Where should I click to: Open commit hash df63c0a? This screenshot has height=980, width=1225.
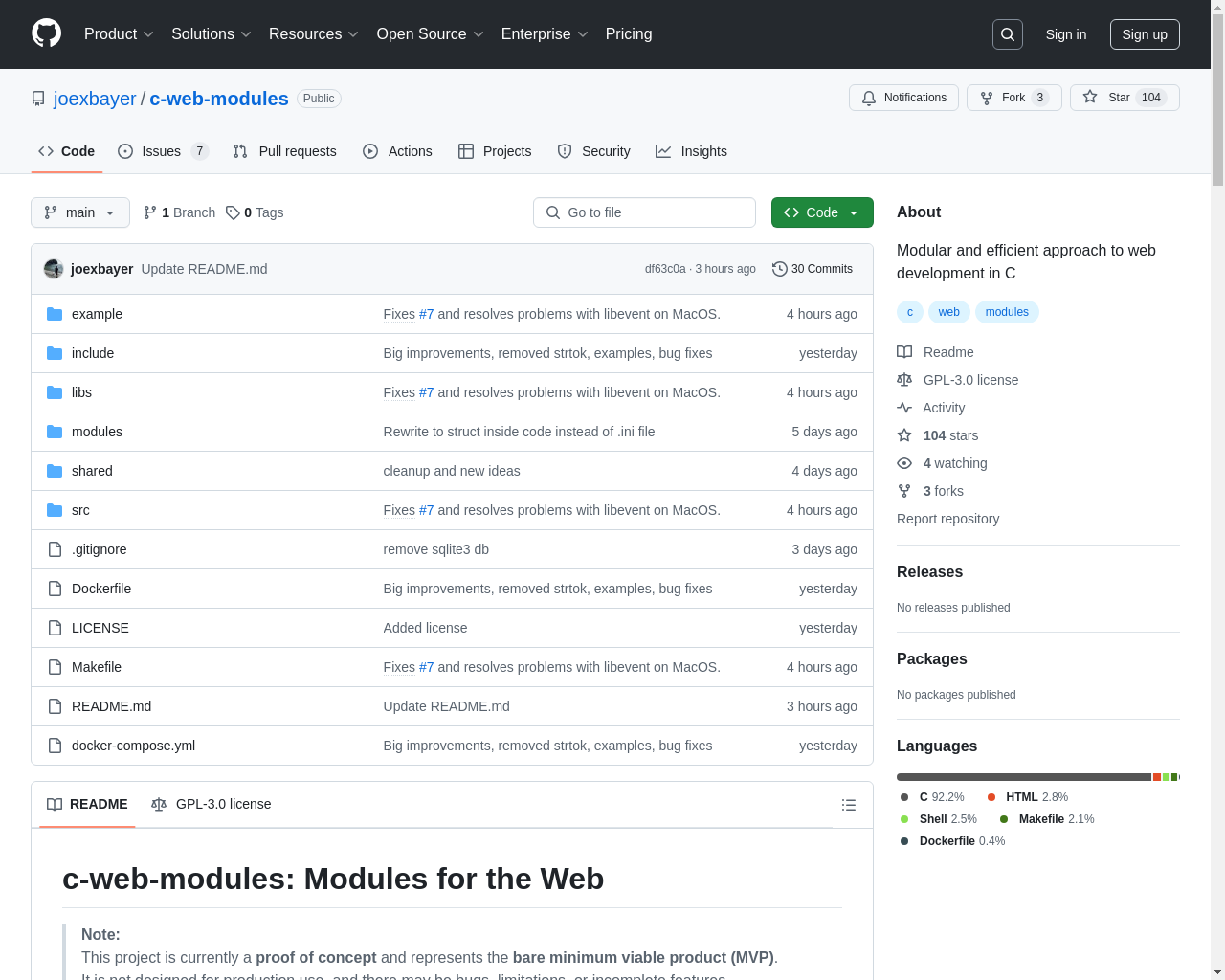click(665, 269)
